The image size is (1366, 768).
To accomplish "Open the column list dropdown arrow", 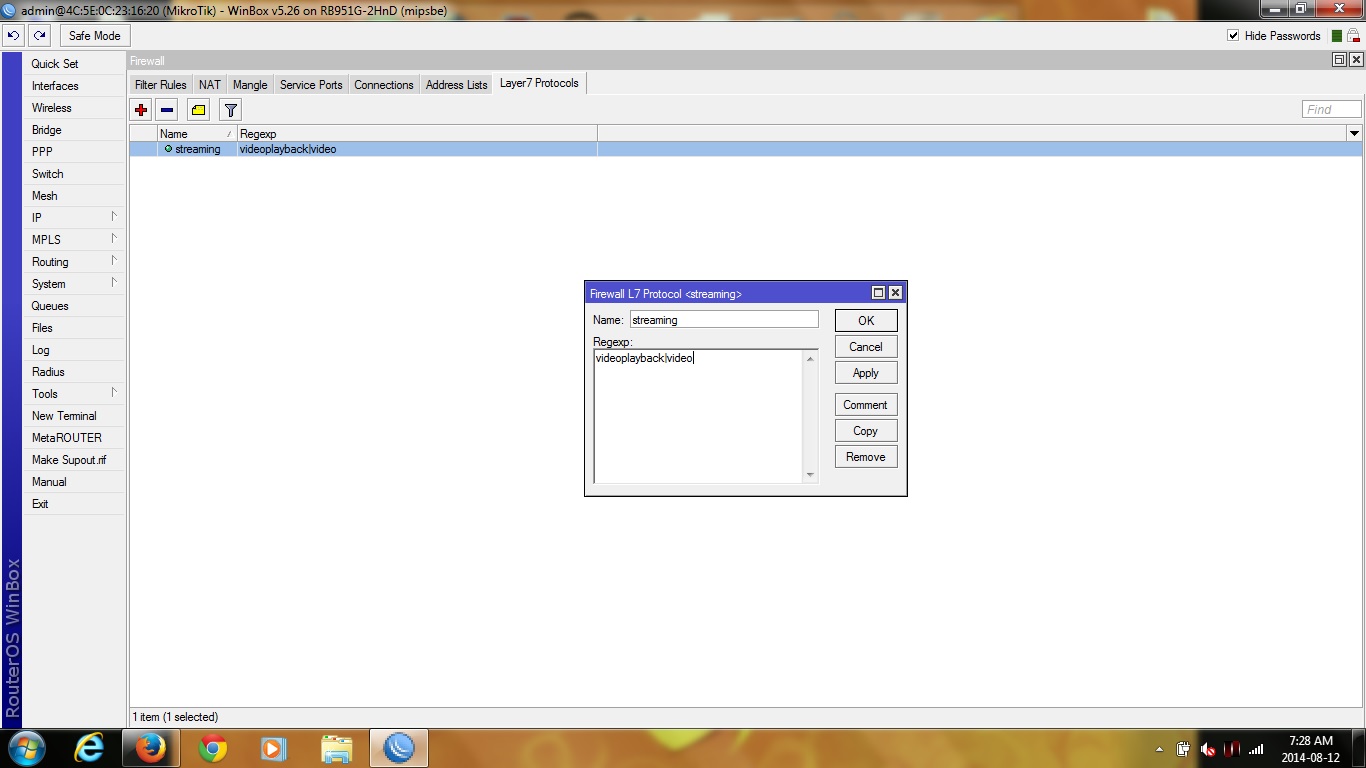I will (x=1355, y=133).
